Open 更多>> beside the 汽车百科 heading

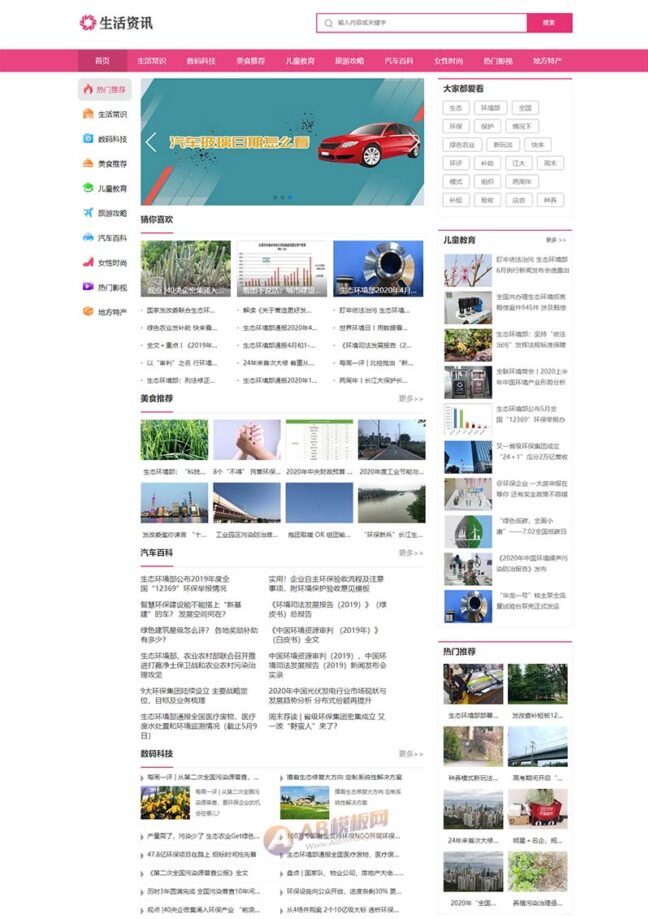(x=411, y=553)
